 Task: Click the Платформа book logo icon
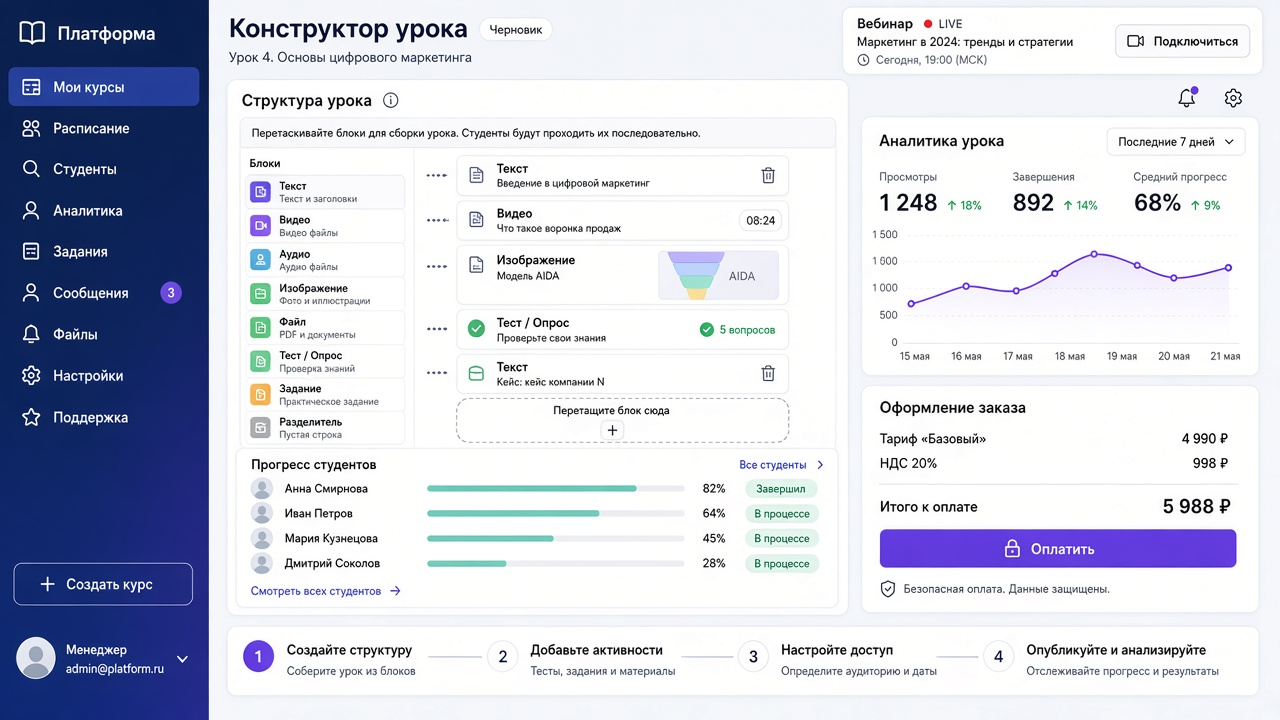click(x=32, y=33)
